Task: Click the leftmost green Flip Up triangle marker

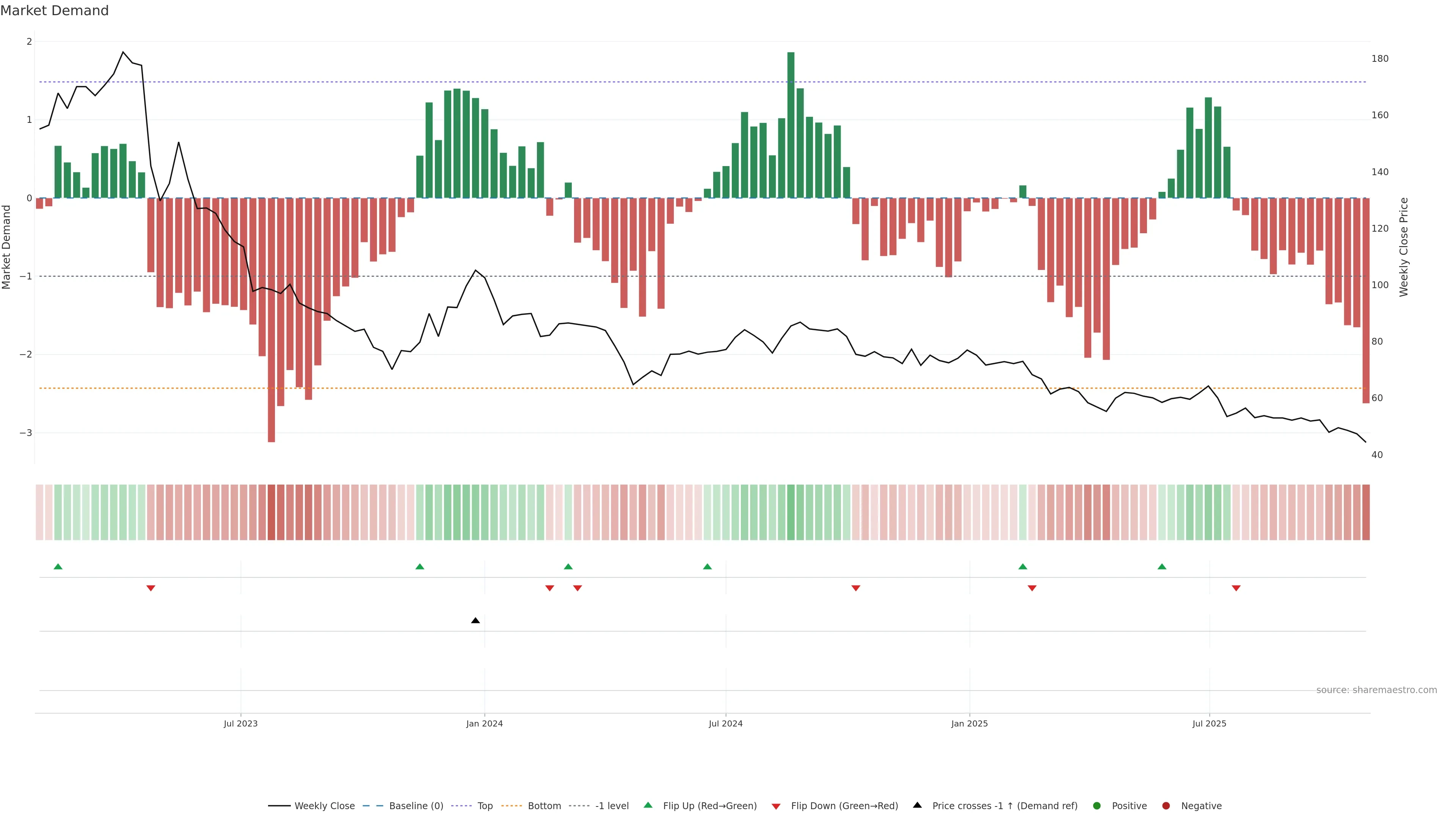Action: 58,566
